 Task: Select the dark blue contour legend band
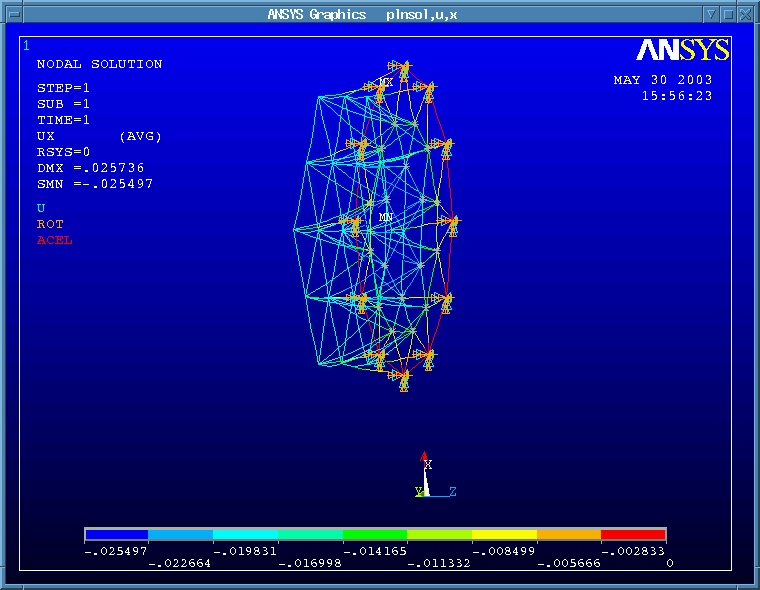tap(116, 534)
